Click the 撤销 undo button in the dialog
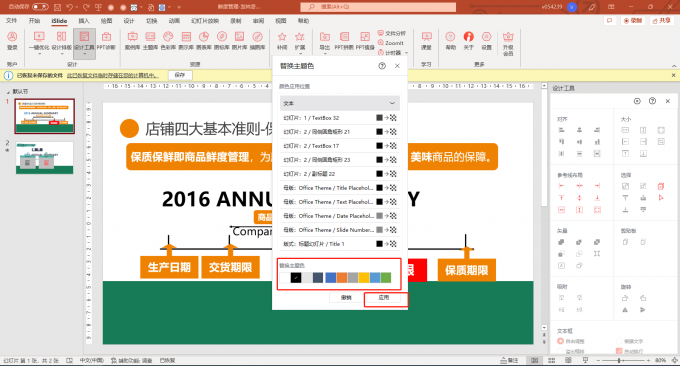 click(x=346, y=297)
